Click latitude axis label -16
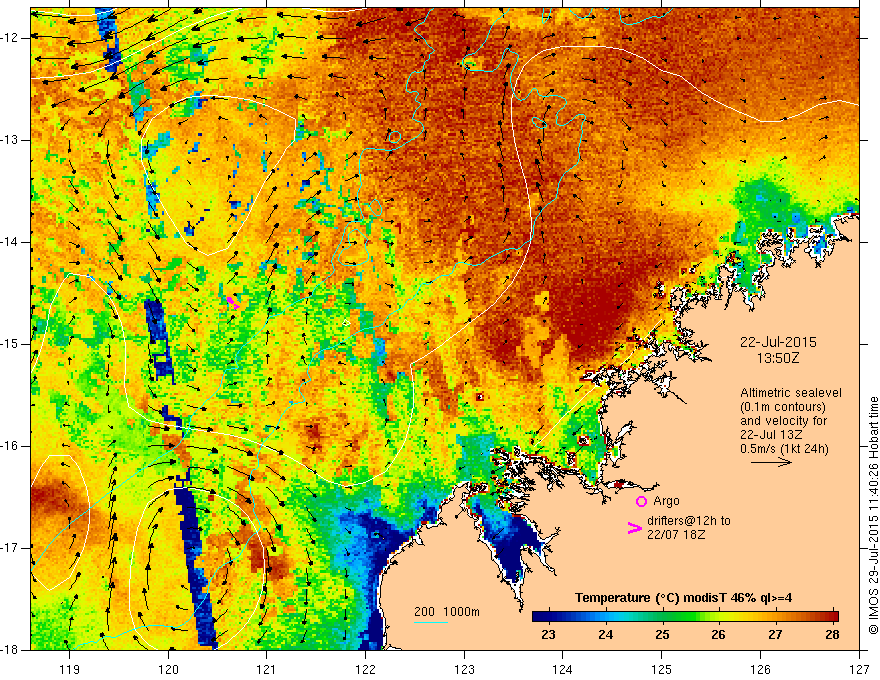 pyautogui.click(x=11, y=446)
